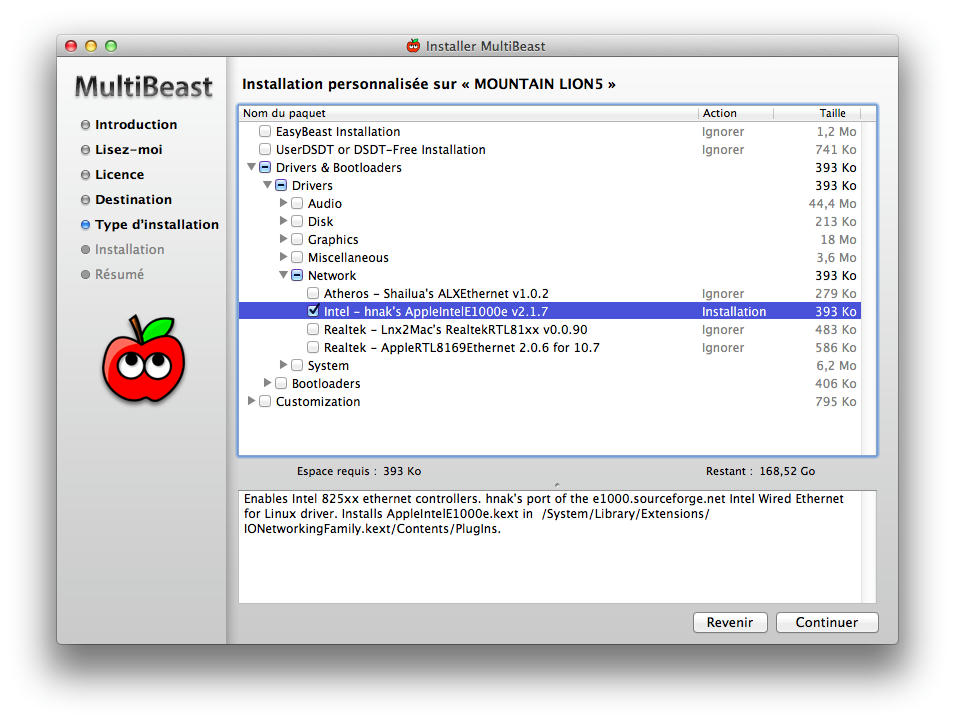Collapse Drivers & Bootloaders disclosure triangle

pyautogui.click(x=252, y=166)
